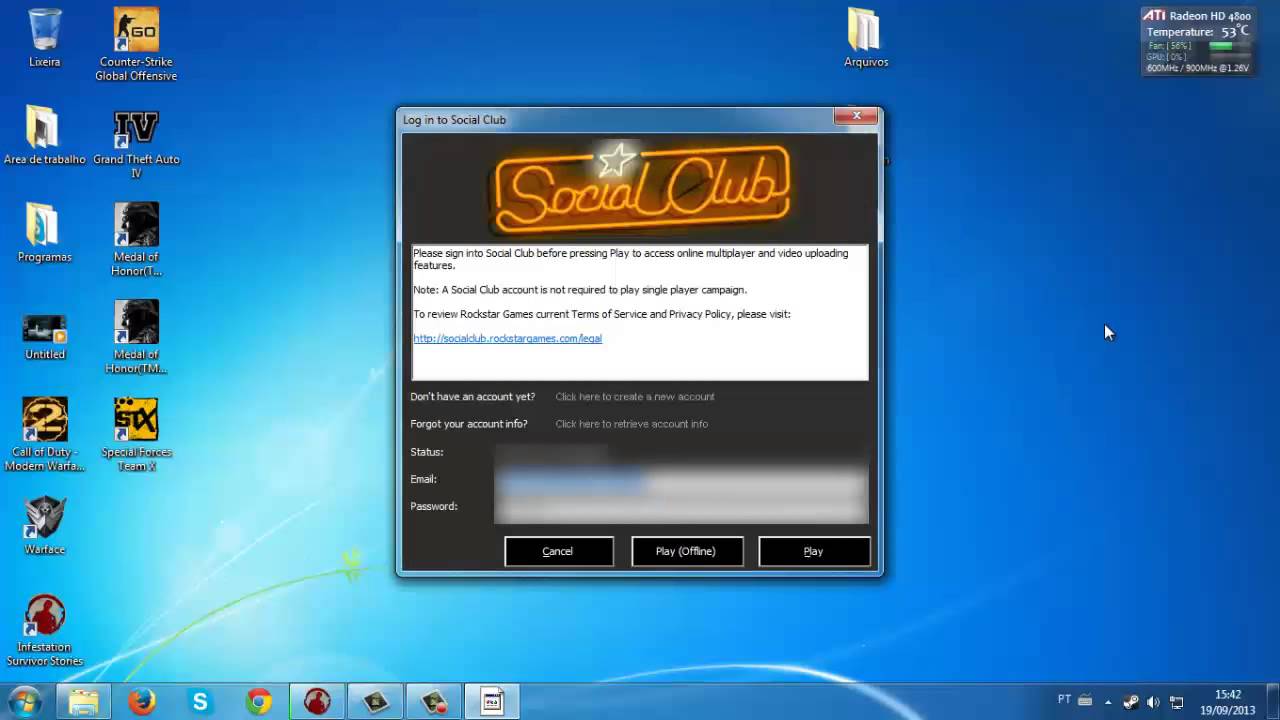Image resolution: width=1280 pixels, height=720 pixels.
Task: Open the clock showing 15:42
Action: click(1228, 702)
